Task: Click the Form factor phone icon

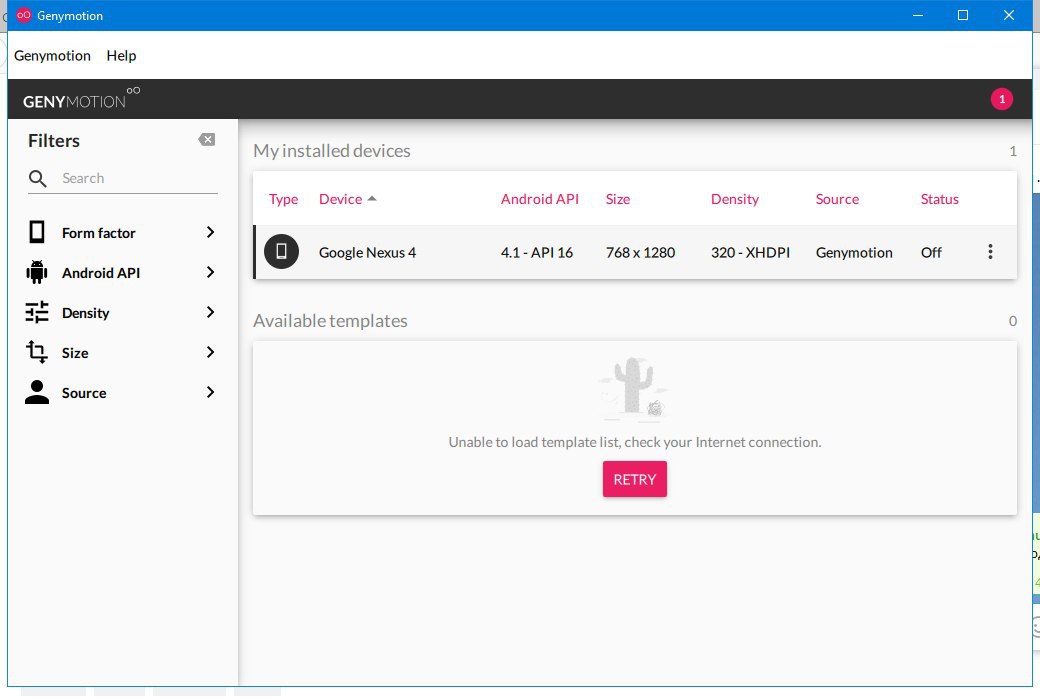Action: 37,232
